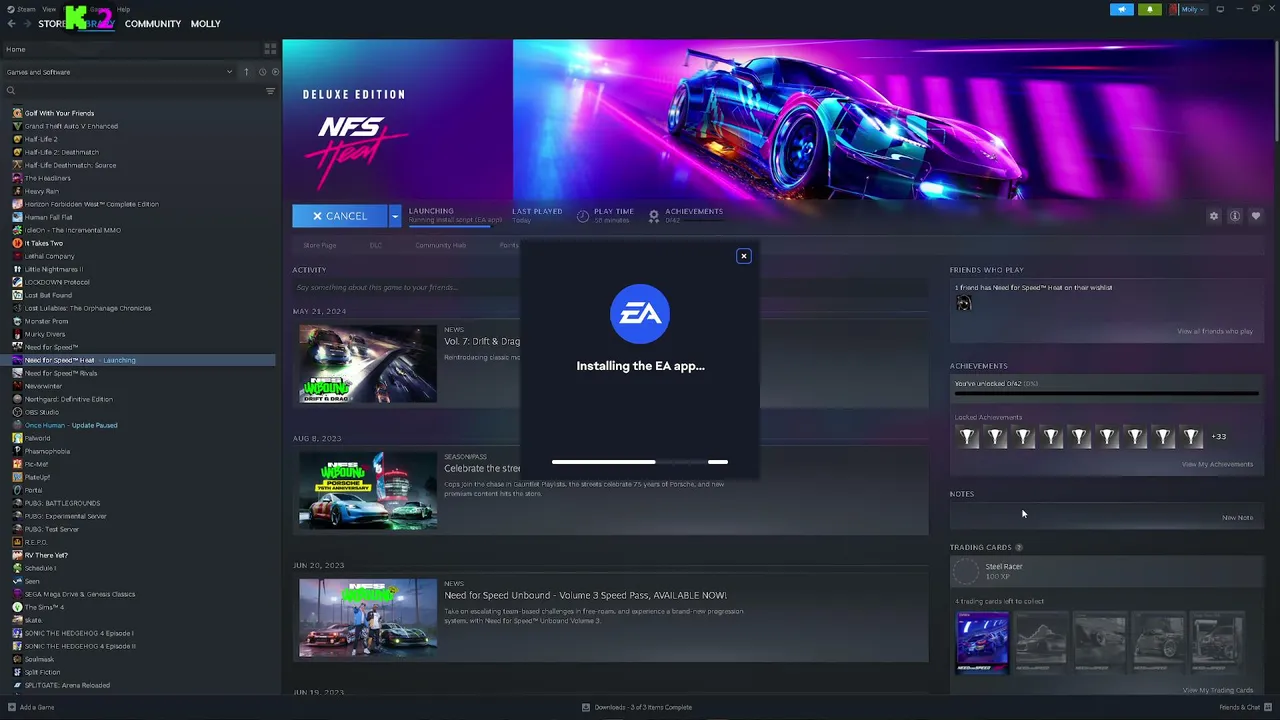The height and width of the screenshot is (720, 1280).
Task: Open View My Achievements link
Action: click(x=1217, y=465)
